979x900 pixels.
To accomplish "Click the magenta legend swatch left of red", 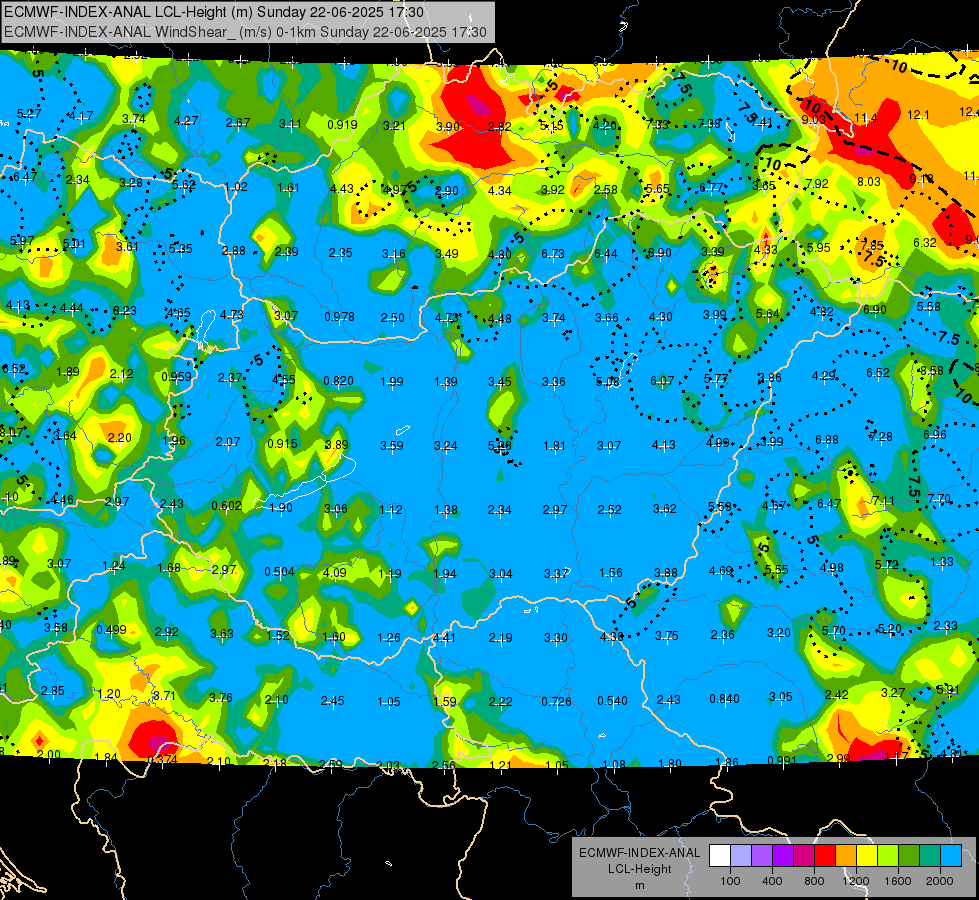I will point(804,856).
